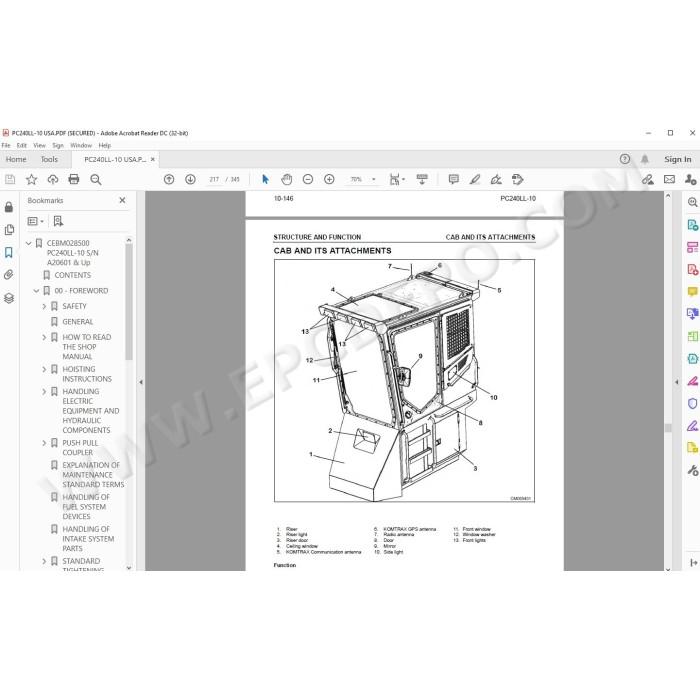Click the share with others person icon
This screenshot has width=700, height=700.
(x=690, y=179)
